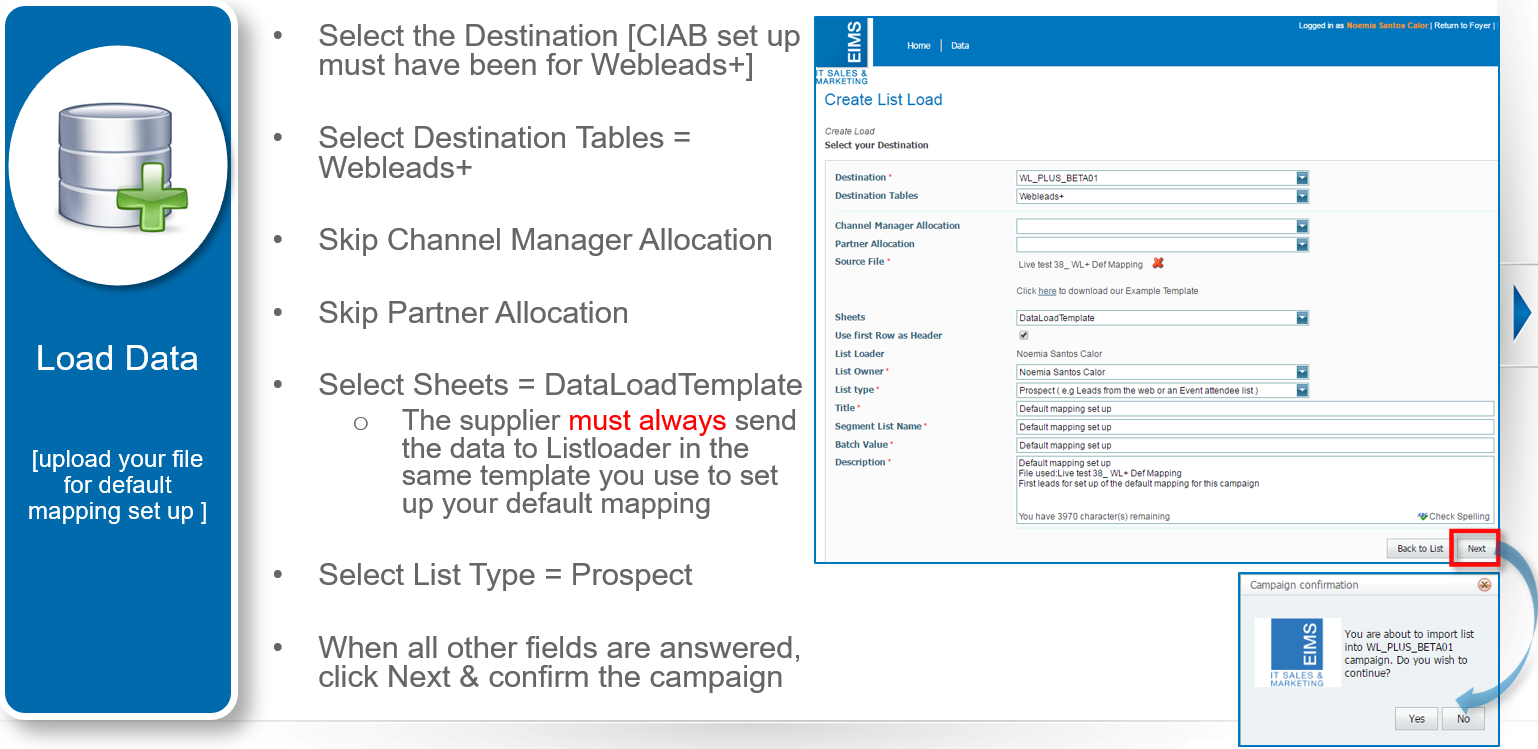Click the Next button
This screenshot has width=1538, height=749.
pos(1476,549)
